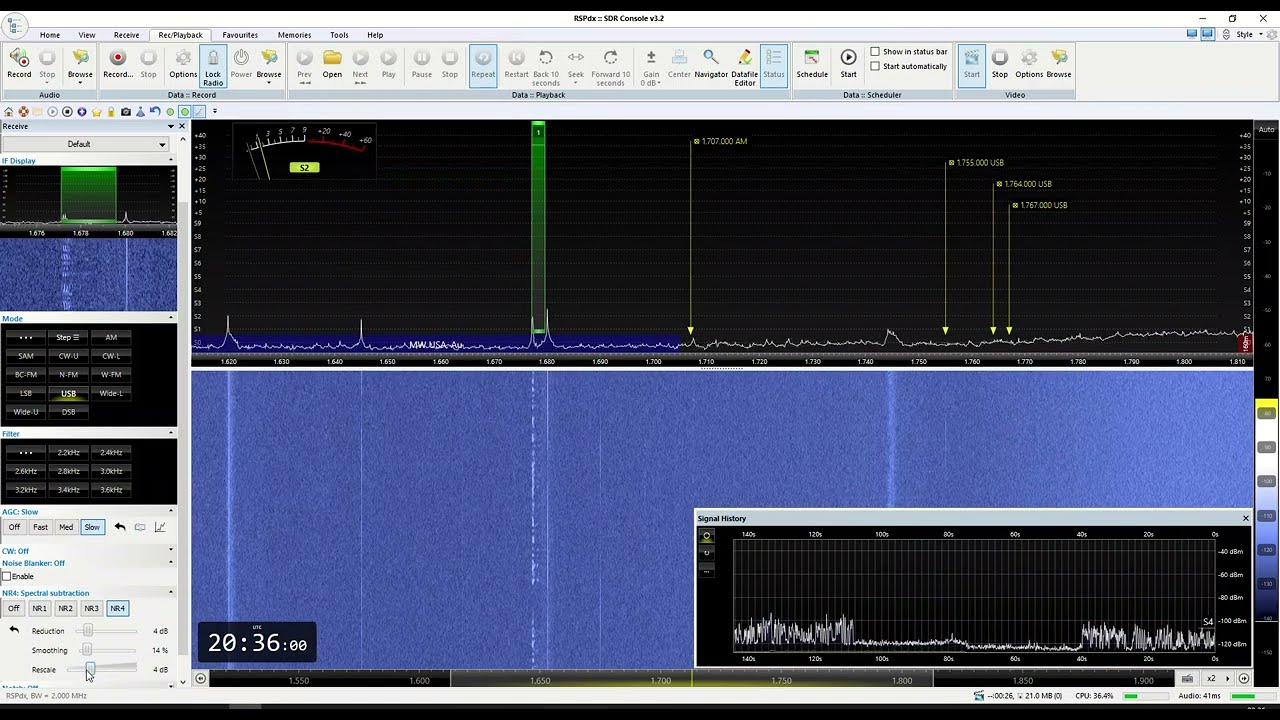Enable Show in status bar checkbox

[875, 52]
